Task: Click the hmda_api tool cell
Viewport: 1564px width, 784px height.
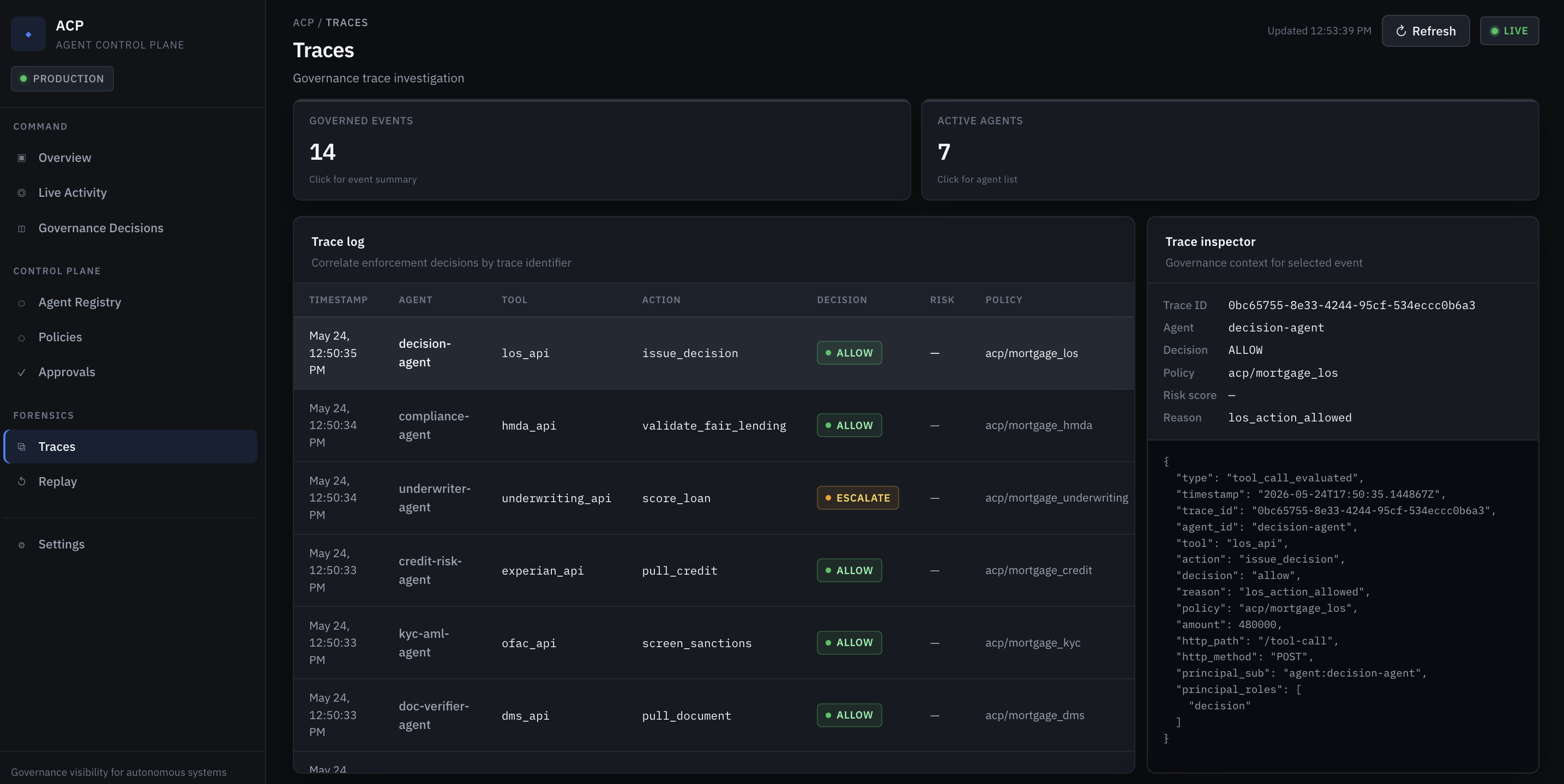Action: (529, 425)
